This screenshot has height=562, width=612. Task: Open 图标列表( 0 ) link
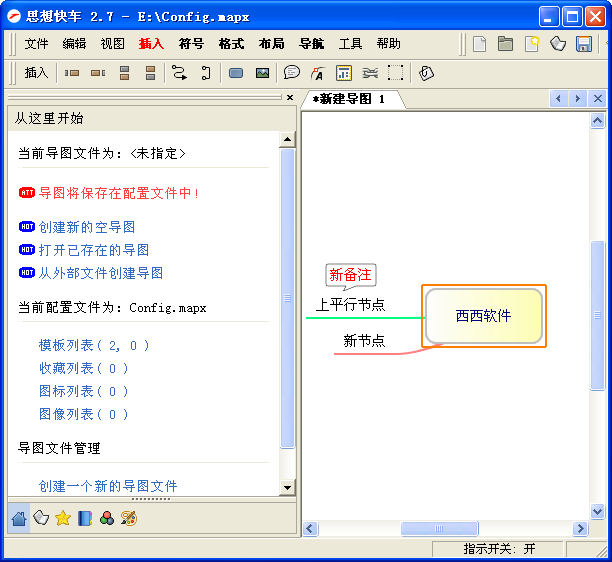click(x=84, y=391)
